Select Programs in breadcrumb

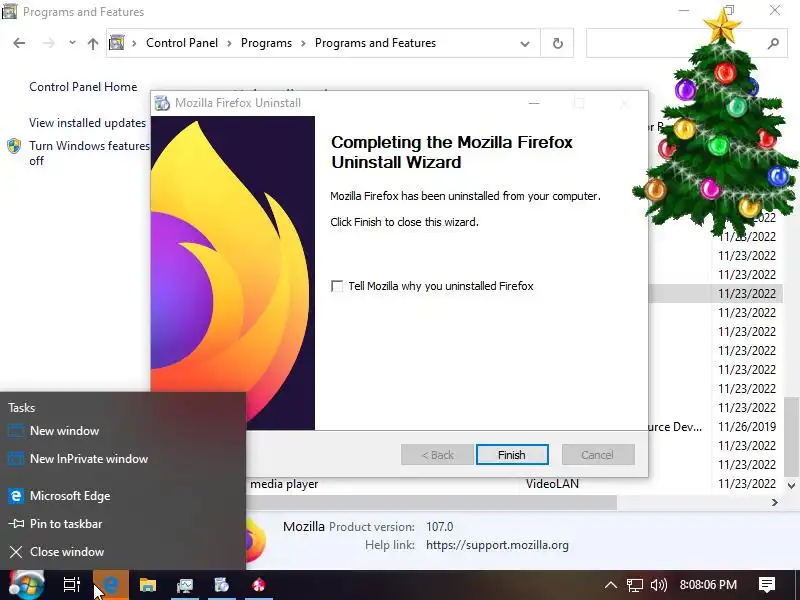pyautogui.click(x=266, y=43)
